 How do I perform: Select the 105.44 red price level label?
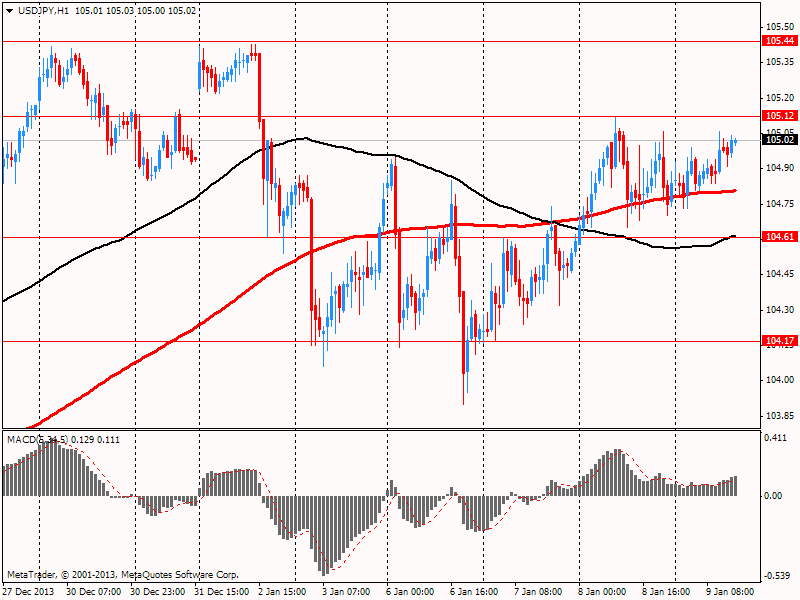[780, 41]
